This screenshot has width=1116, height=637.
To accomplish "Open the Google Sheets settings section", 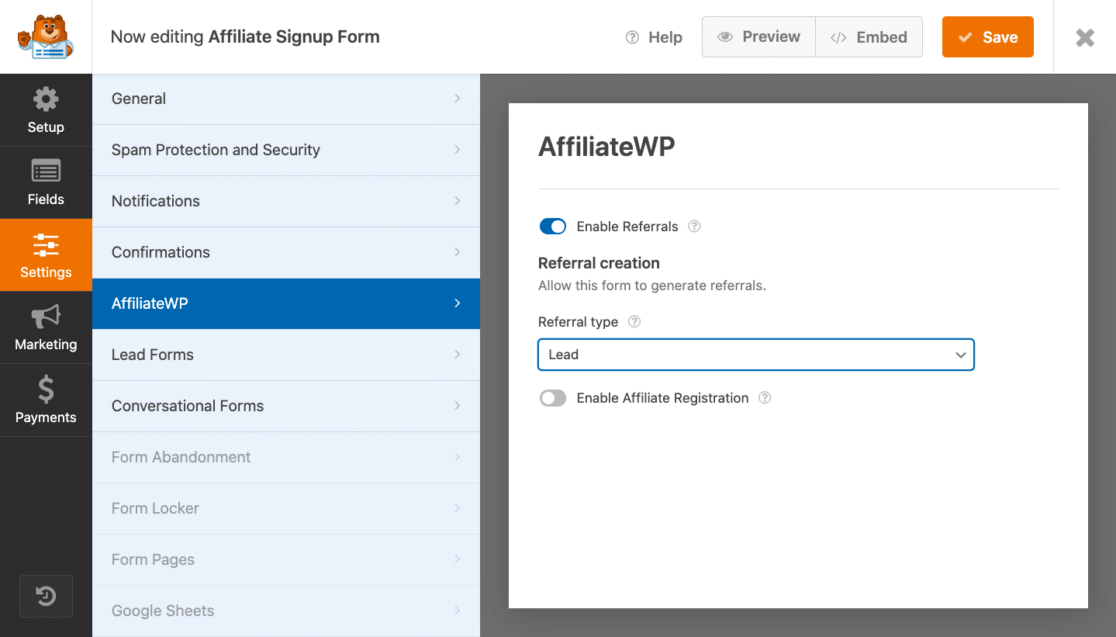I will 286,611.
